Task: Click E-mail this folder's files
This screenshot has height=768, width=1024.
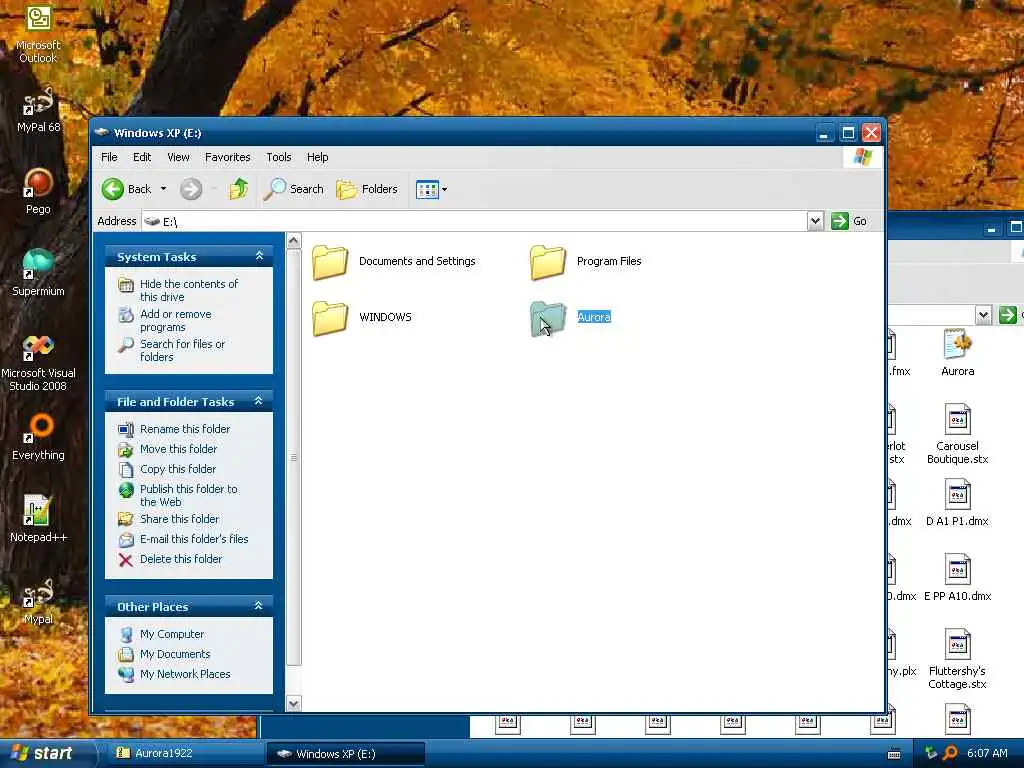Action: point(194,539)
